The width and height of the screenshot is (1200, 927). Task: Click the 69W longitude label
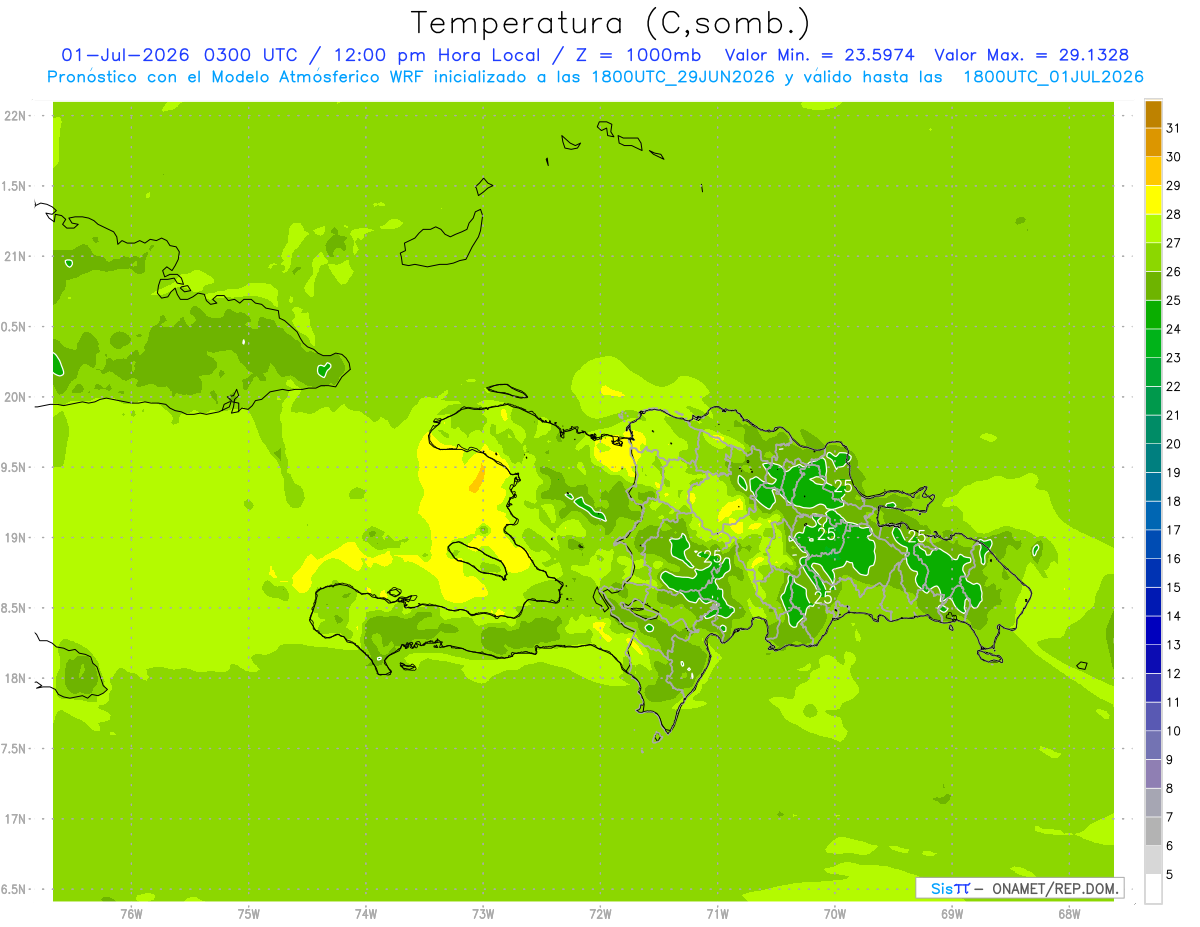pos(952,913)
